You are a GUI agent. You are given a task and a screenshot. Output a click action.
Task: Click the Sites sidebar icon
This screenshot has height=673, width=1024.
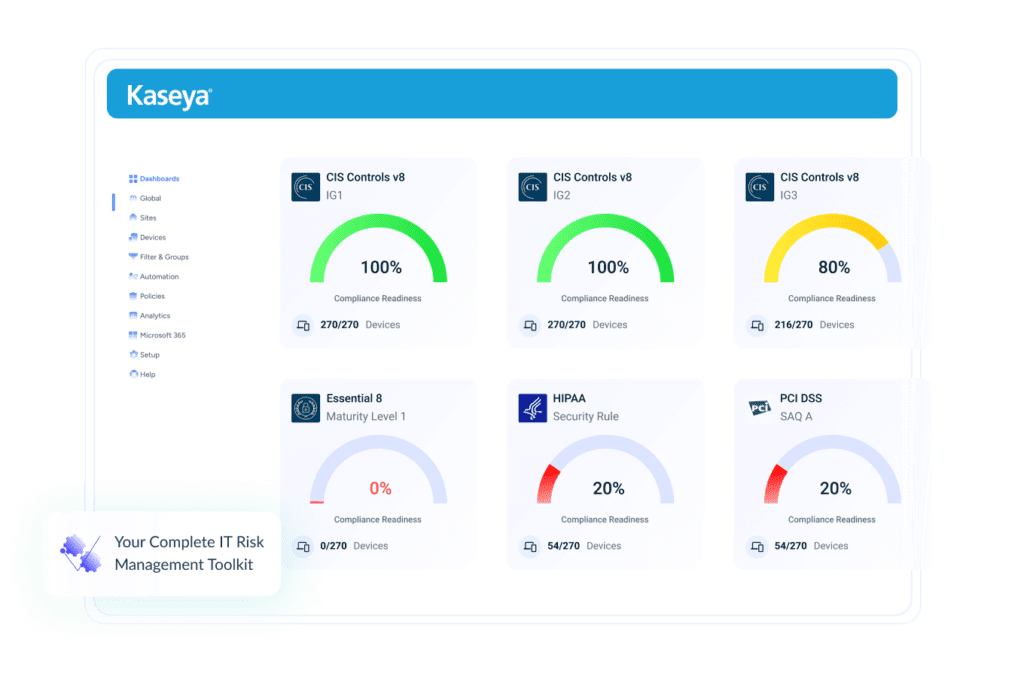pyautogui.click(x=133, y=218)
